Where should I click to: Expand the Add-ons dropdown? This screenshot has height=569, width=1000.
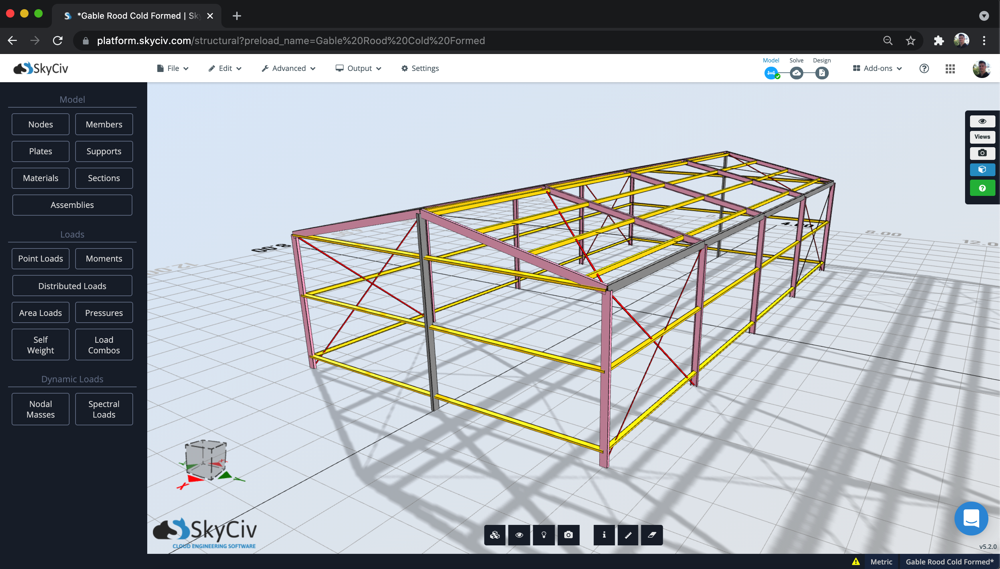(x=878, y=68)
